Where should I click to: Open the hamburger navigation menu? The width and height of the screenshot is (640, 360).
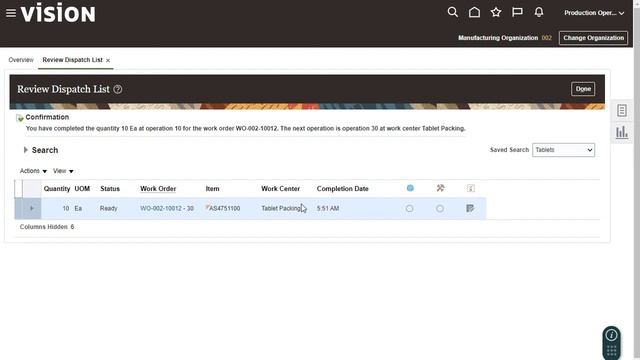11,13
